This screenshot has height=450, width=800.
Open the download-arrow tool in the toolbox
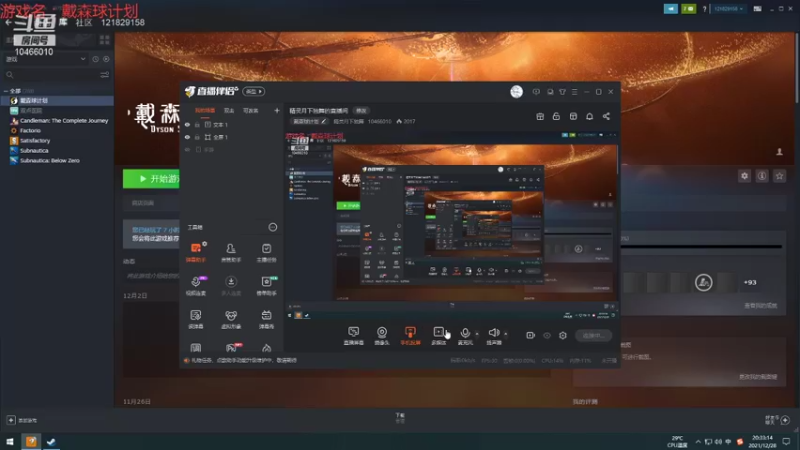231,285
